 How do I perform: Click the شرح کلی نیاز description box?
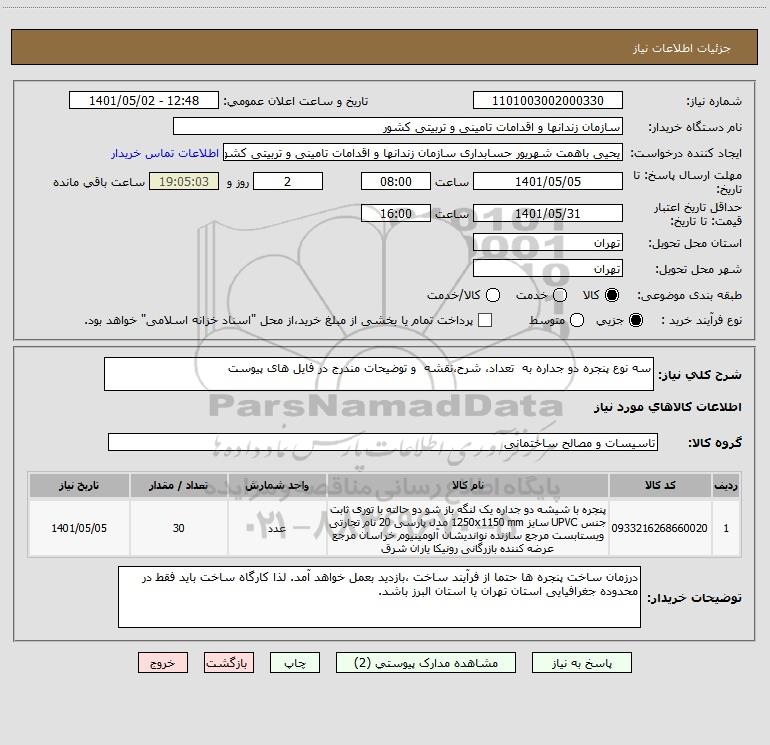point(379,374)
